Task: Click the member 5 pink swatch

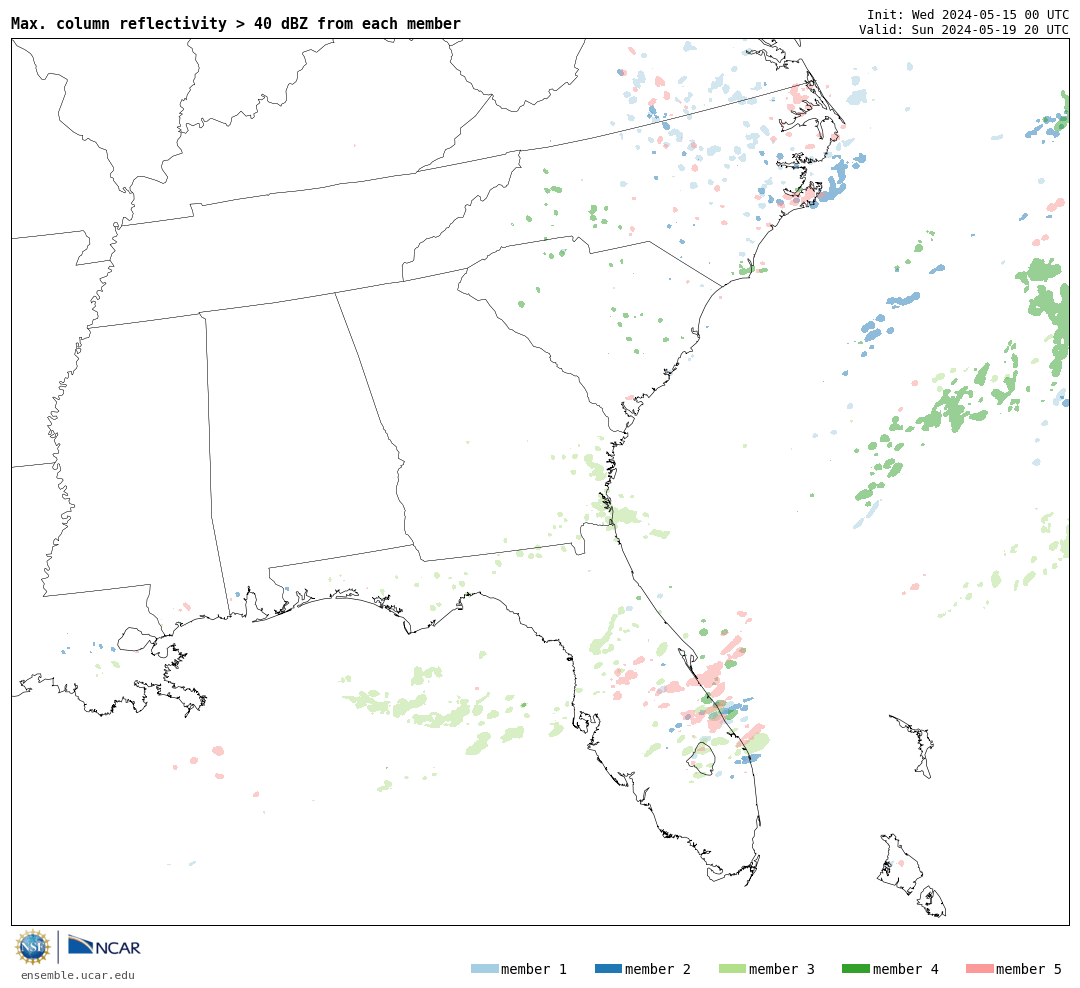Action: (x=979, y=969)
